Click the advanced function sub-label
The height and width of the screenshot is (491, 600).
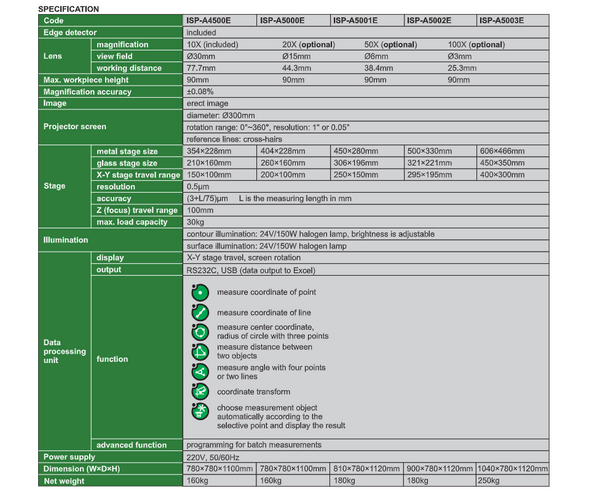coord(131,445)
